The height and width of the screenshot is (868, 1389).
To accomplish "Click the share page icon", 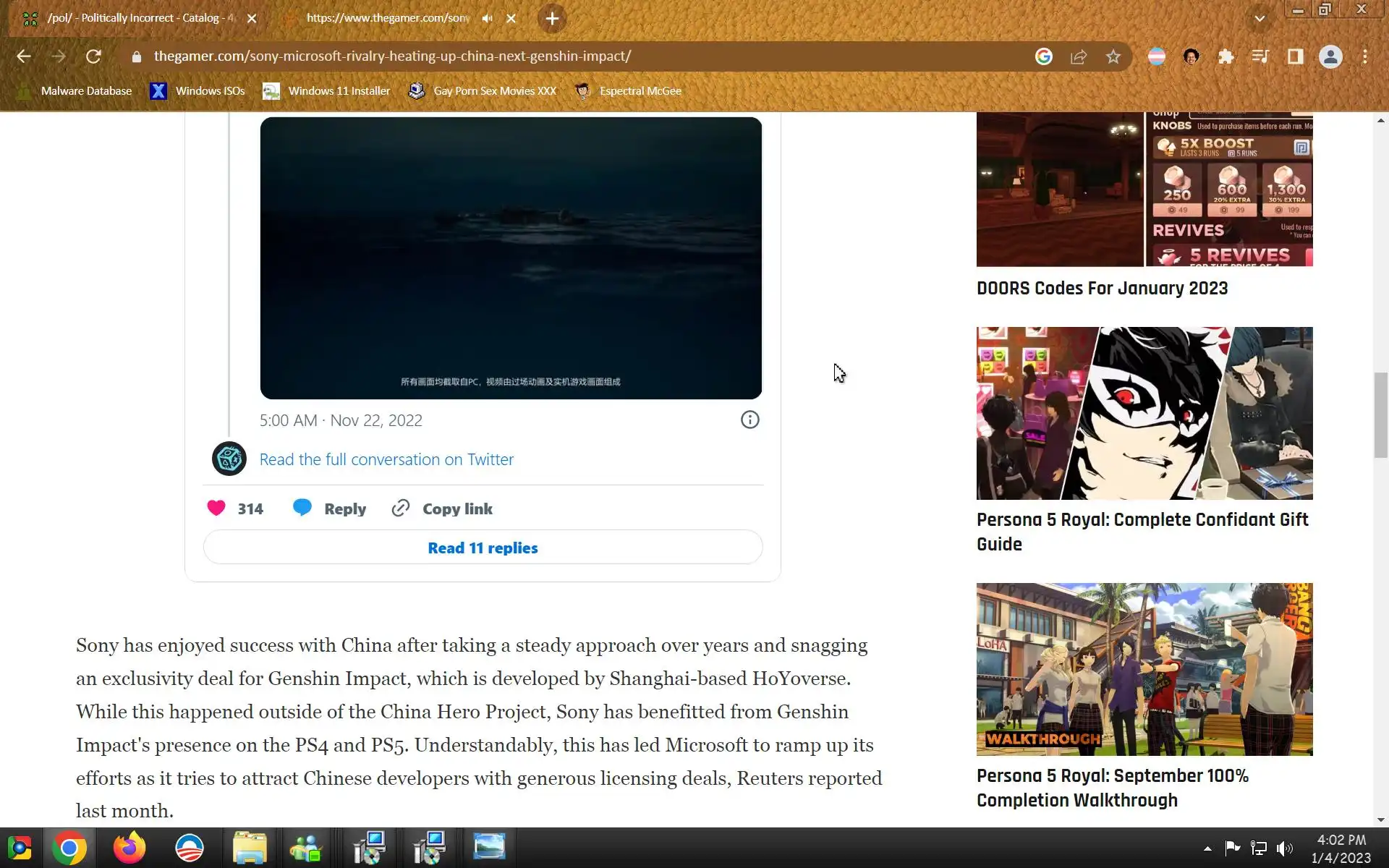I will [1078, 56].
